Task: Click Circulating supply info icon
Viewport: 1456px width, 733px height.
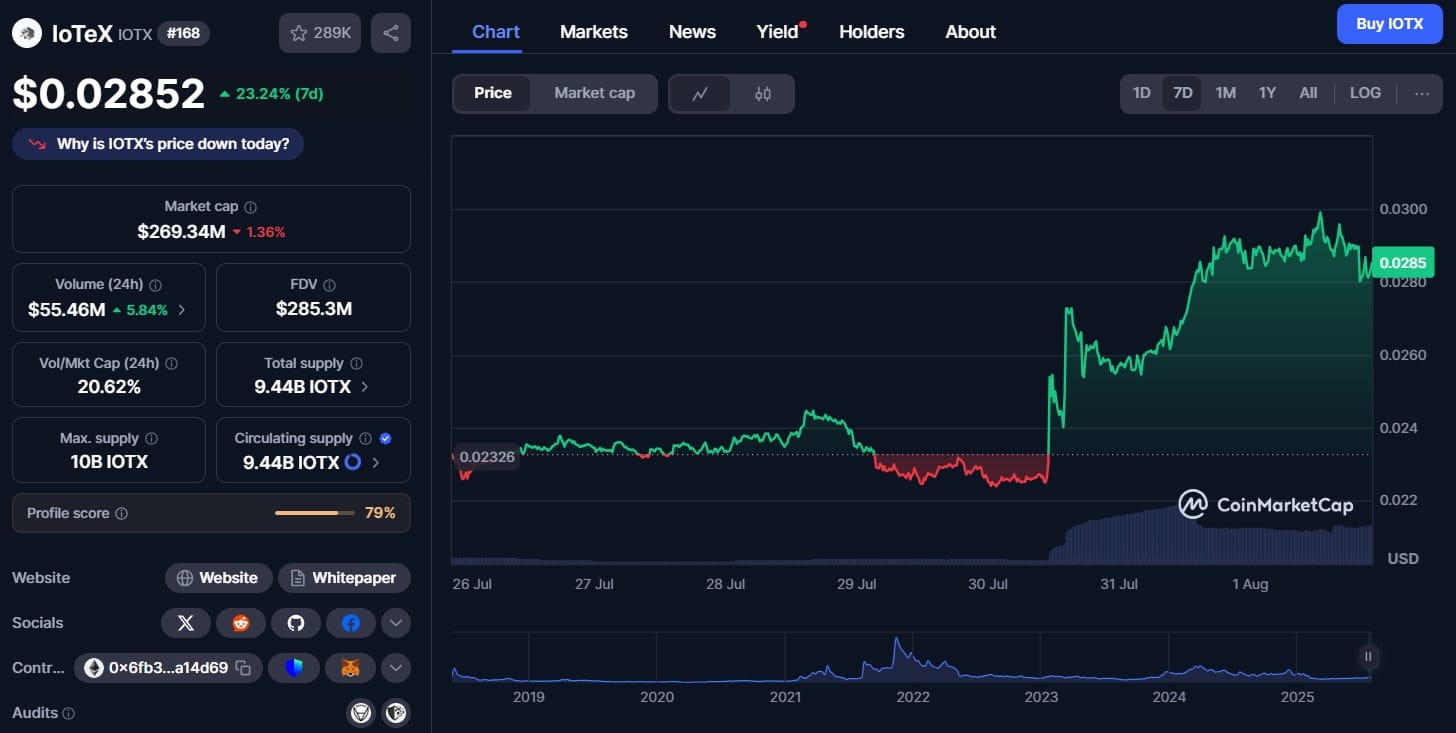Action: tap(365, 439)
